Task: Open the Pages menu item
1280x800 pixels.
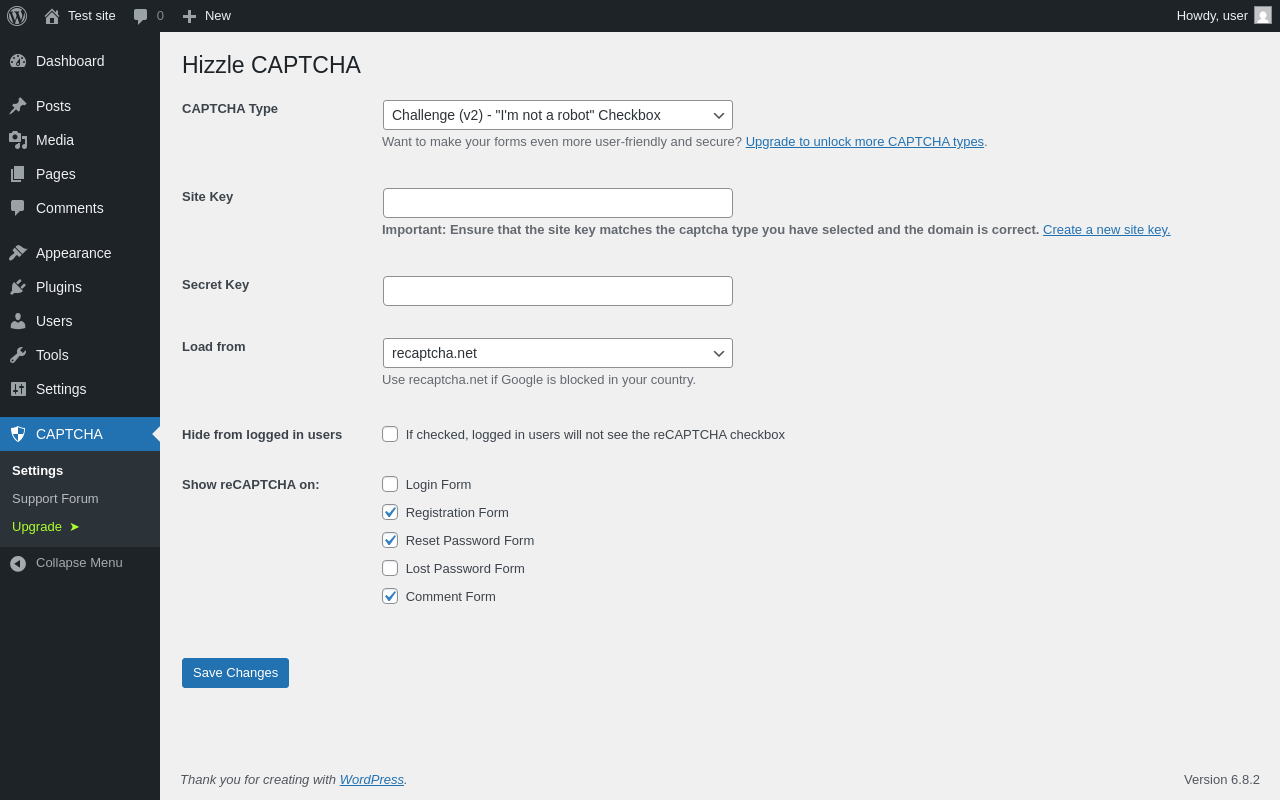Action: point(80,174)
